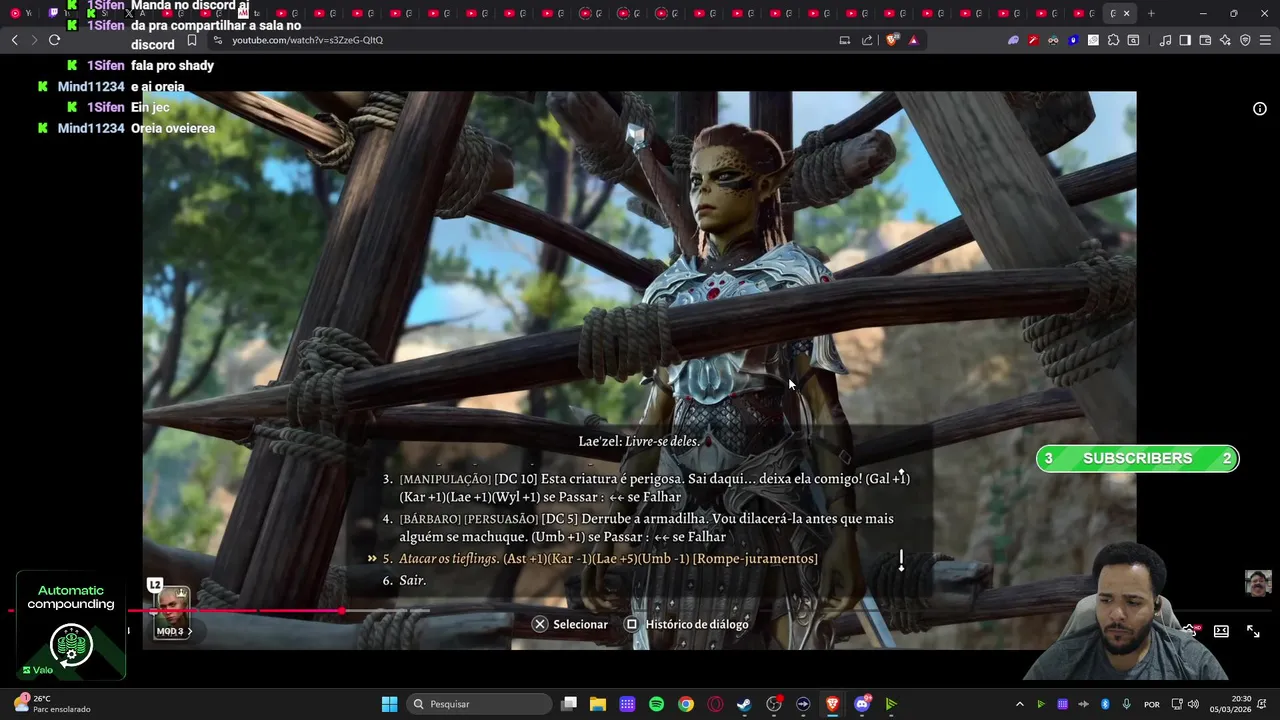
Task: Open Opera GX from taskbar
Action: (x=715, y=704)
